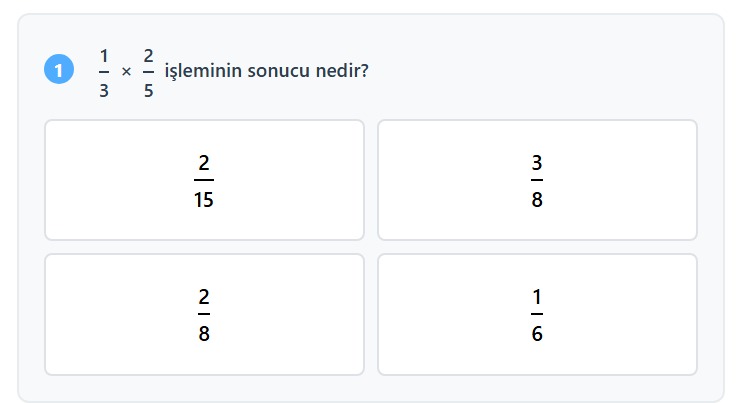740x403 pixels.
Task: Pick the 2/8 answer option
Action: coord(204,314)
